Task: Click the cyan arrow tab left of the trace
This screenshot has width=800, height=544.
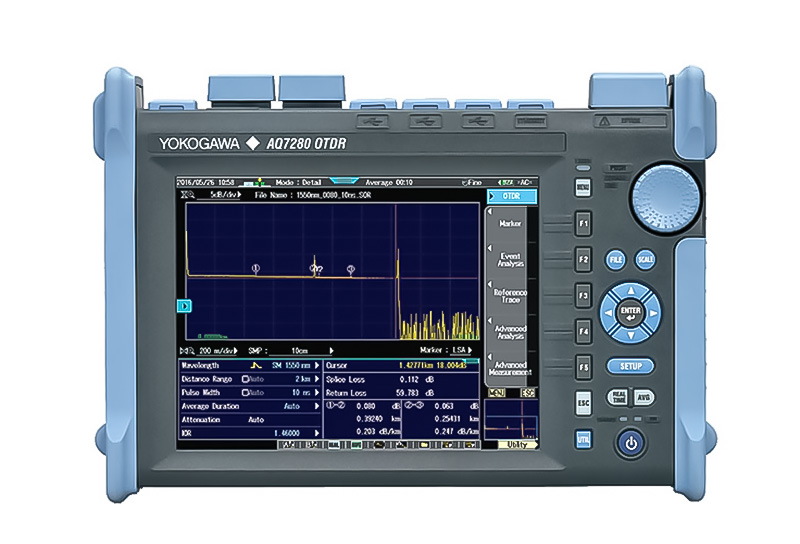Action: tap(184, 306)
